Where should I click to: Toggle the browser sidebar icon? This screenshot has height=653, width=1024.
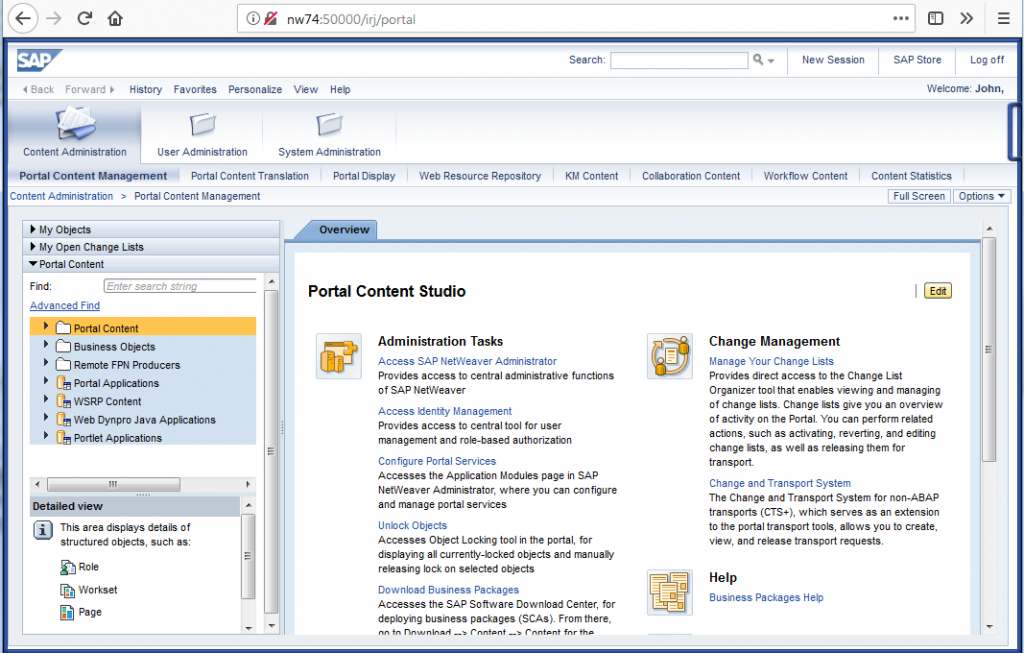point(935,18)
